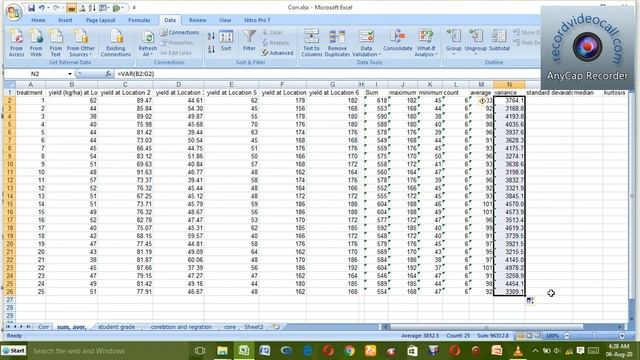Click the Zoom In plus button

click(622, 336)
